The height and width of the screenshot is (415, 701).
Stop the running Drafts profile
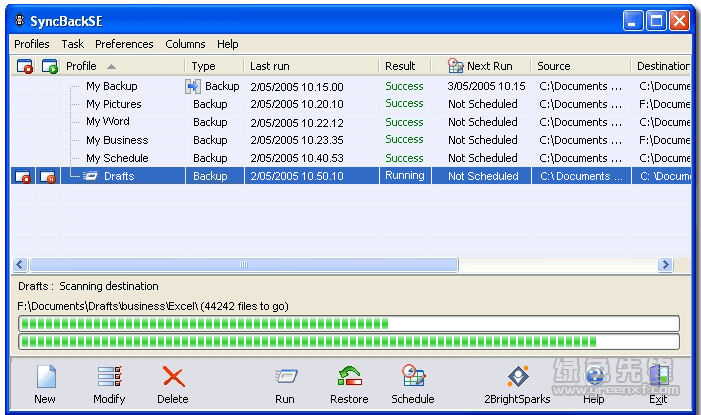[x=23, y=176]
